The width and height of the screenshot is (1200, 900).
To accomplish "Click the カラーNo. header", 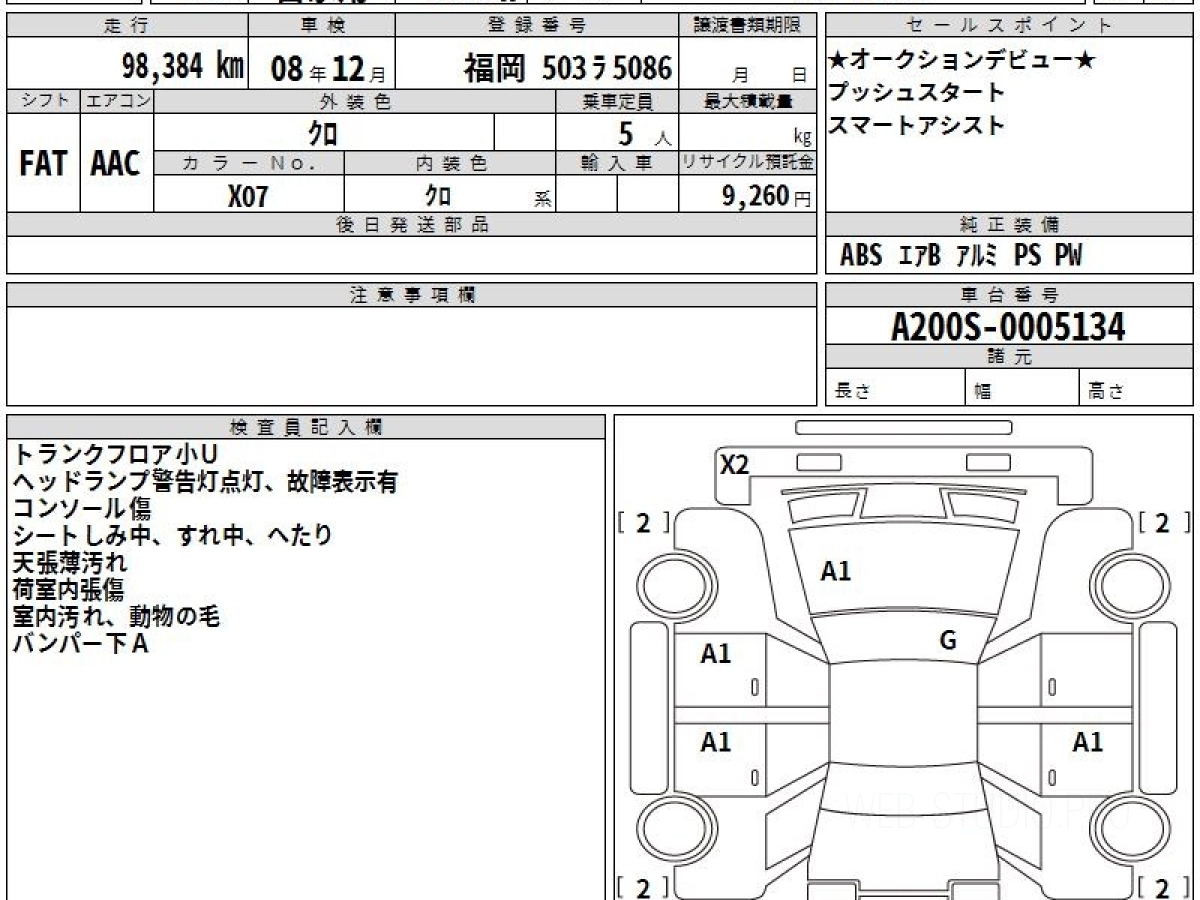I will 249,164.
